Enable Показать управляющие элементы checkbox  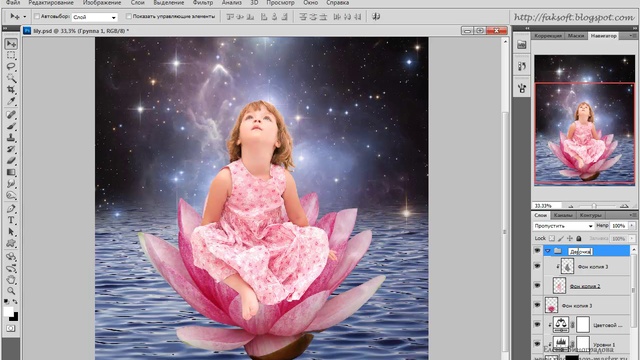(x=129, y=16)
